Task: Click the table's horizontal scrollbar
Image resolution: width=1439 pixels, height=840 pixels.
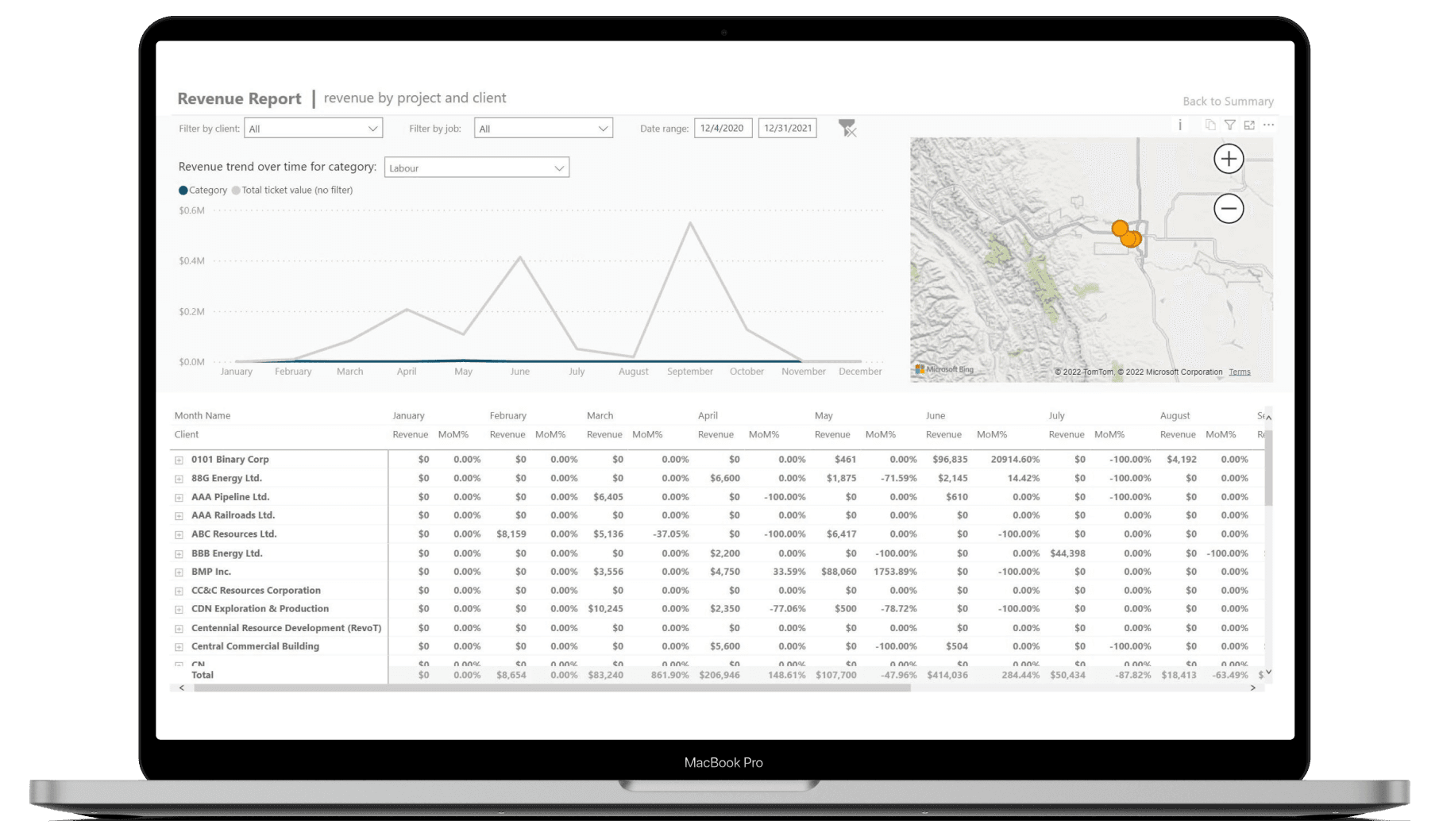Action: pos(552,688)
